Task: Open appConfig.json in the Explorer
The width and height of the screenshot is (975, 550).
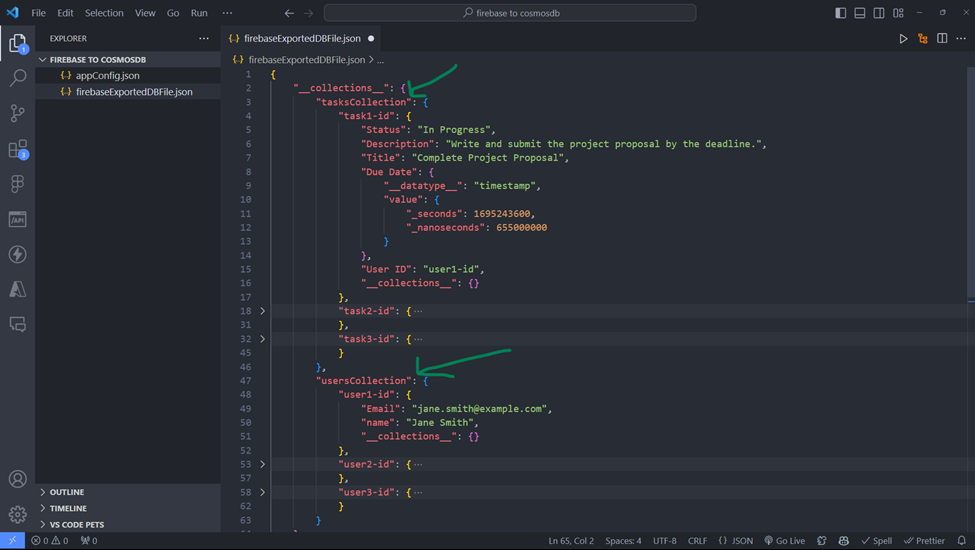Action: 107,75
